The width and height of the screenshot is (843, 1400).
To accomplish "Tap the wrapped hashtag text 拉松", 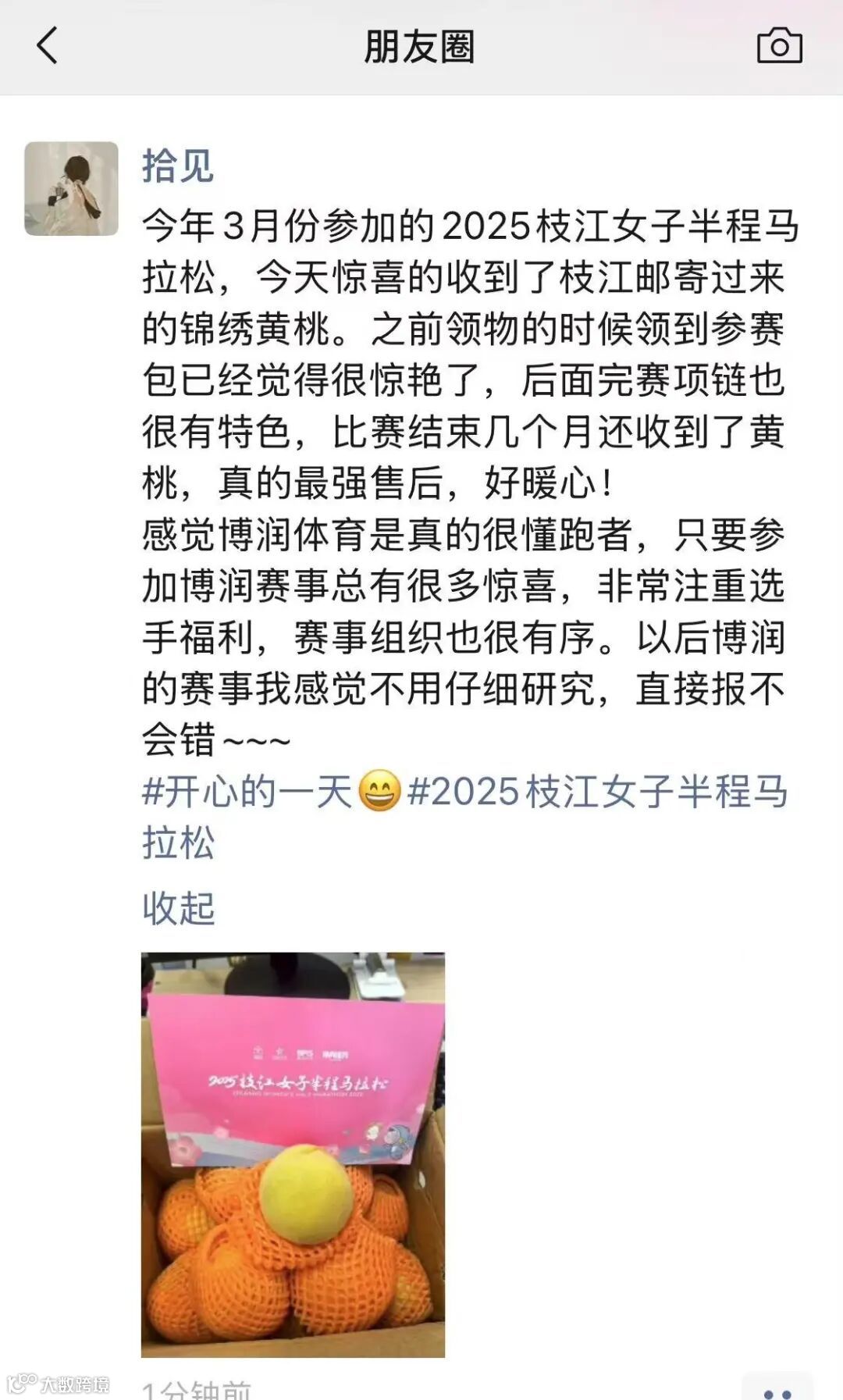I will point(178,843).
